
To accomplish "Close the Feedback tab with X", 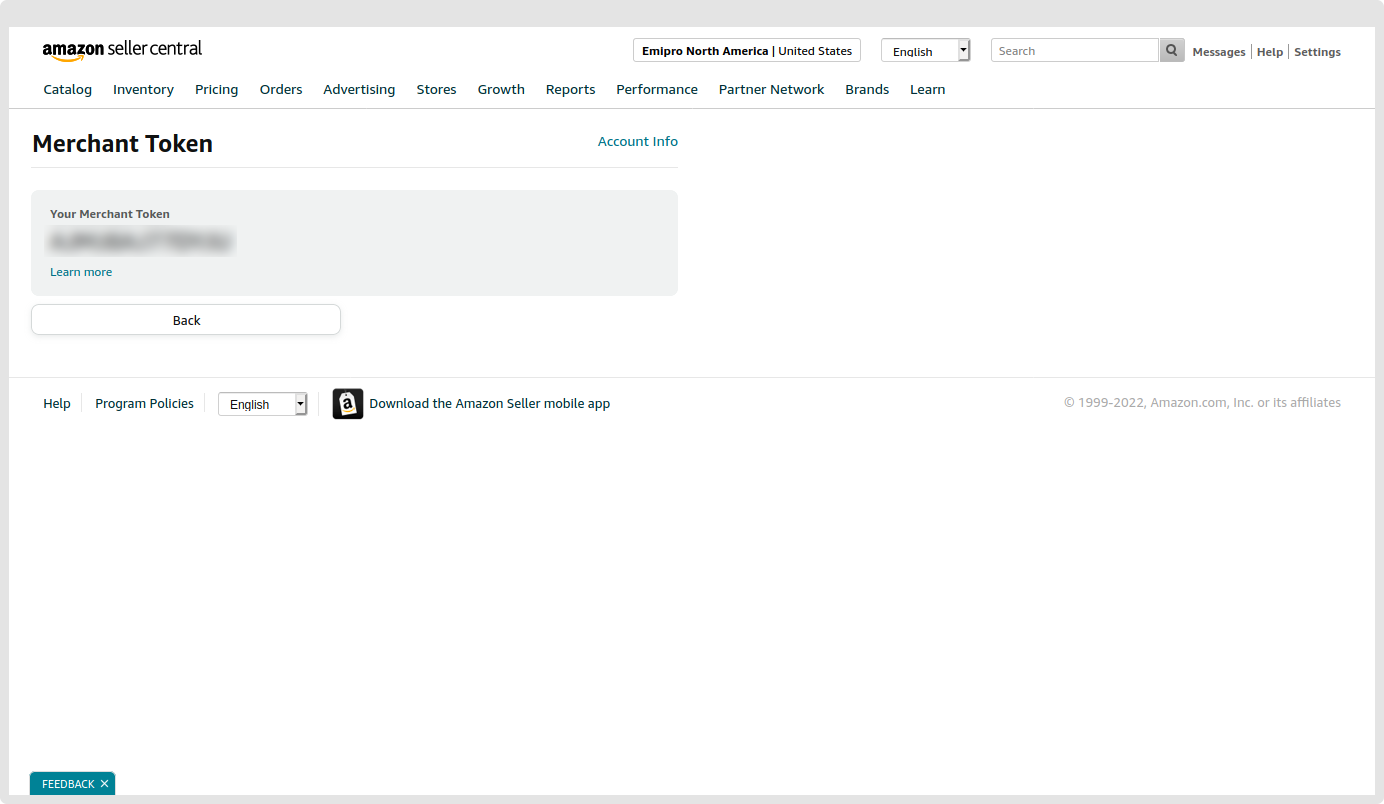I will (104, 784).
